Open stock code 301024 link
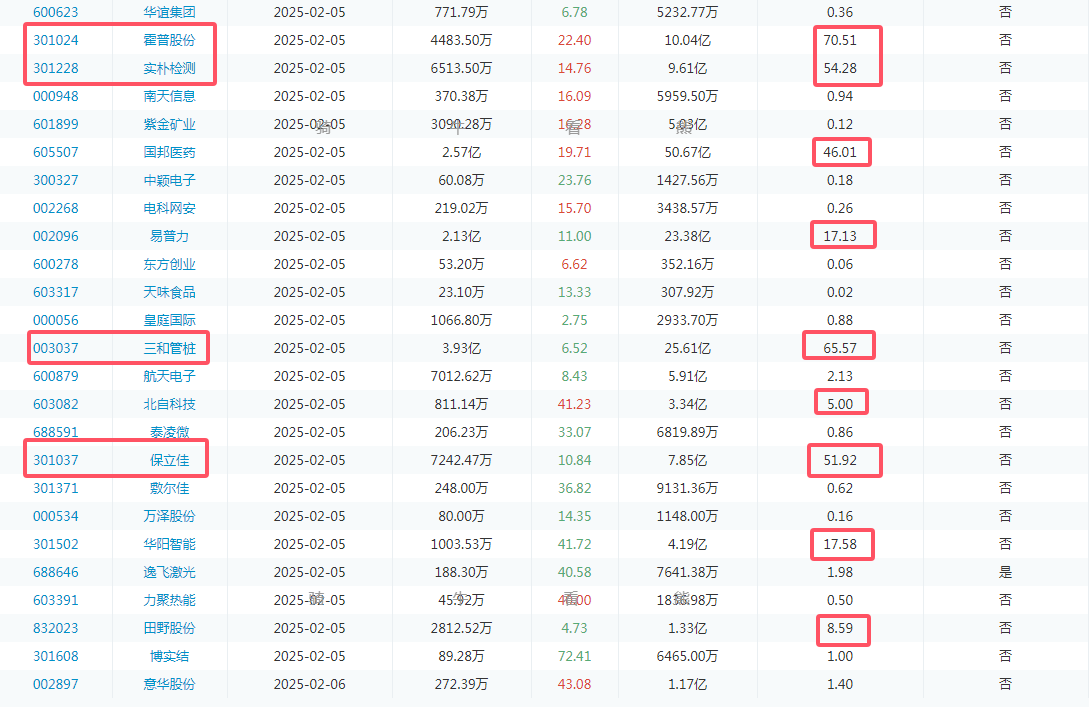This screenshot has width=1089, height=707. pyautogui.click(x=56, y=40)
